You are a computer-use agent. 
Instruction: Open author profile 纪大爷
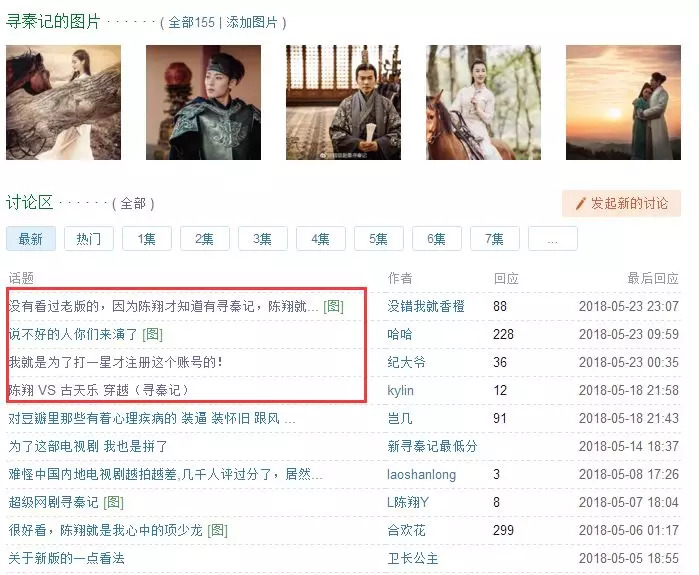pyautogui.click(x=406, y=362)
